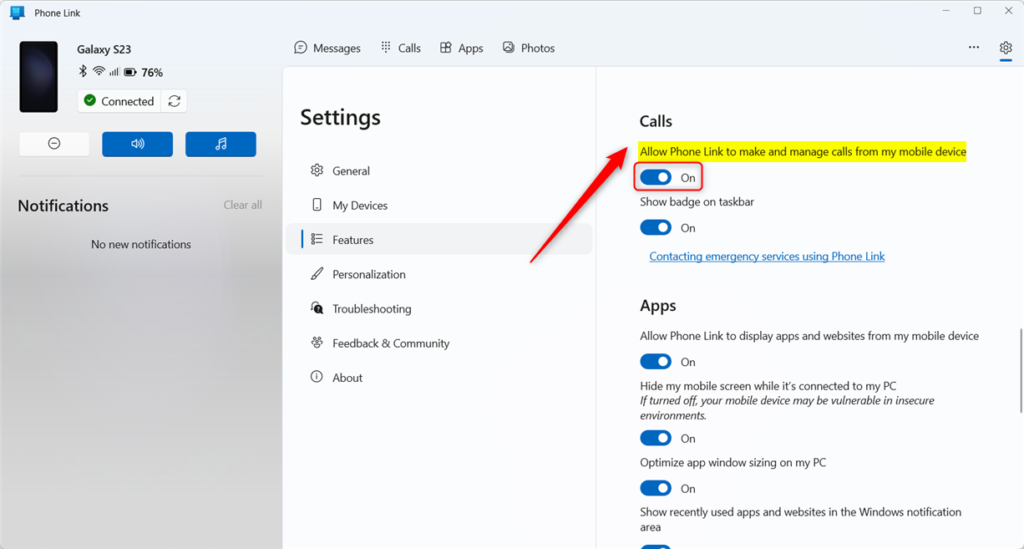Click the music note audio player button
The image size is (1024, 549).
[221, 144]
